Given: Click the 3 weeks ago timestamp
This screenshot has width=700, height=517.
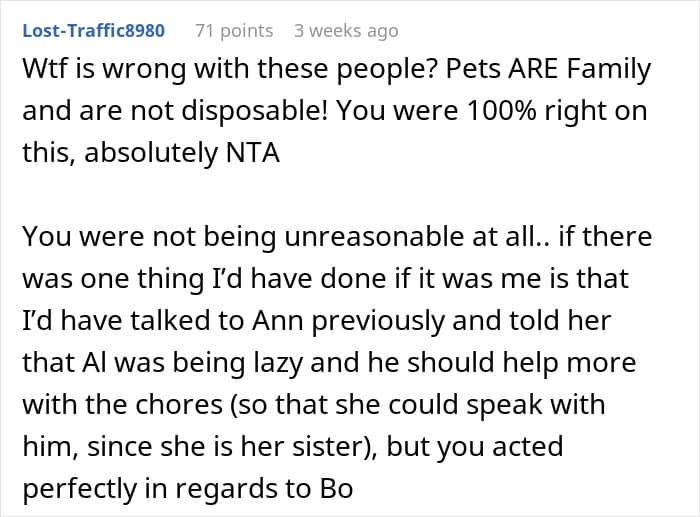Looking at the screenshot, I should pyautogui.click(x=346, y=31).
